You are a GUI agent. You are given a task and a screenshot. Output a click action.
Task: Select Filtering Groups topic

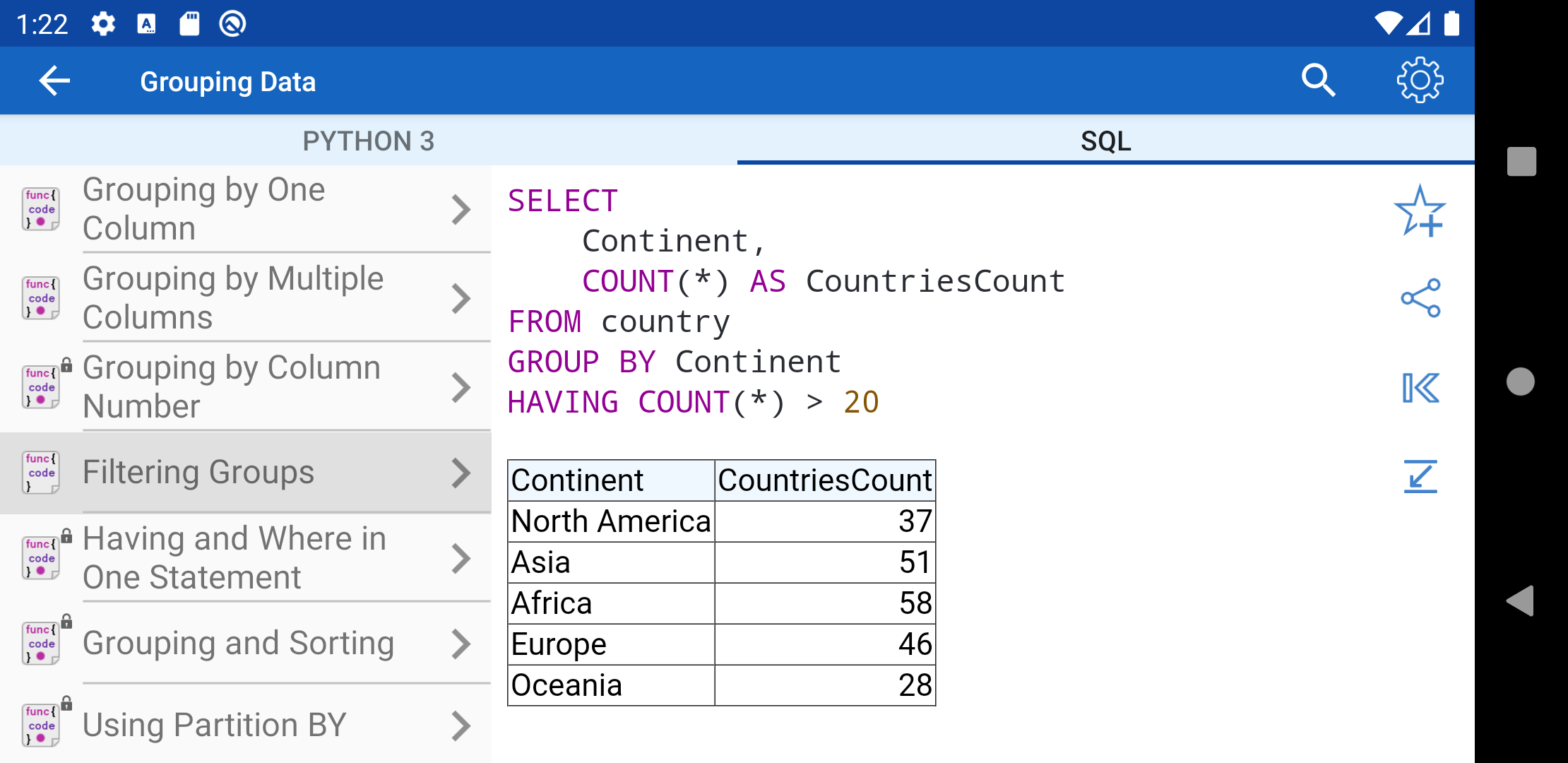pyautogui.click(x=246, y=473)
